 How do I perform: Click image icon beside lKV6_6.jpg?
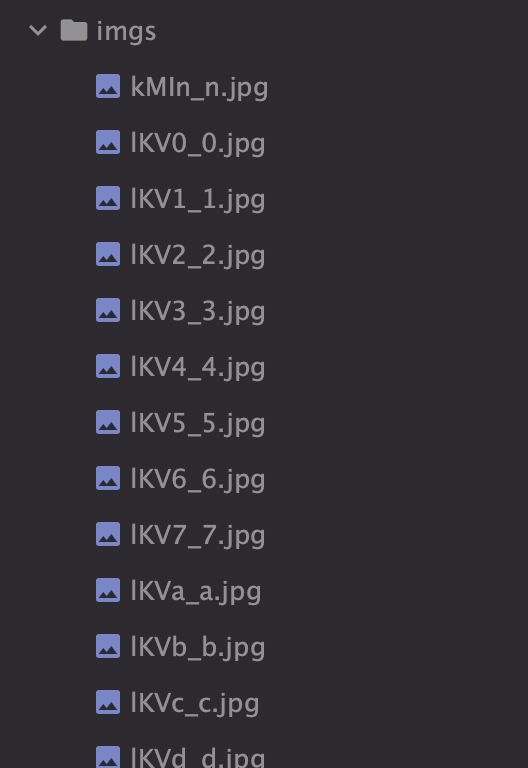pos(108,478)
